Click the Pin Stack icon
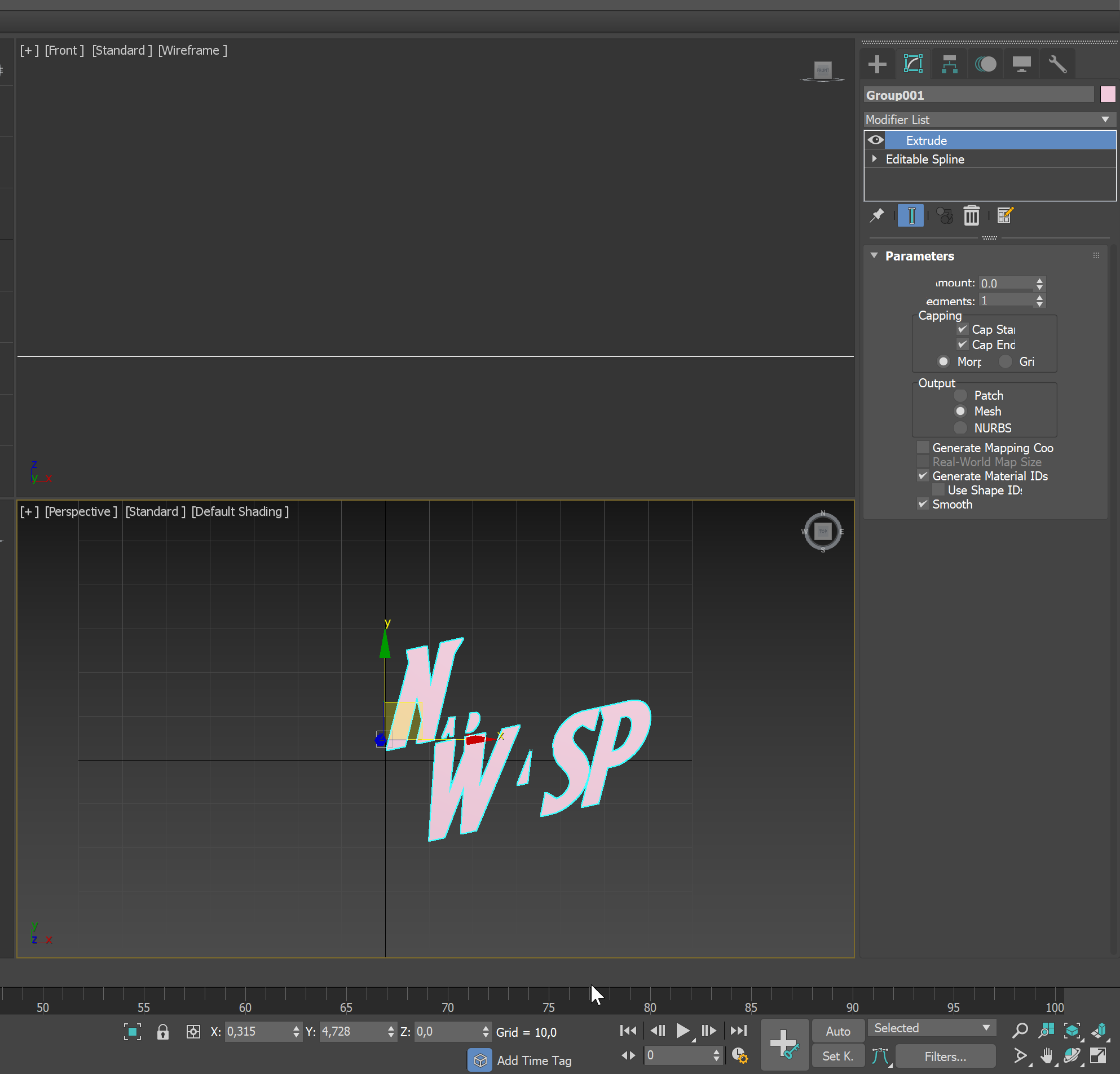 tap(877, 215)
